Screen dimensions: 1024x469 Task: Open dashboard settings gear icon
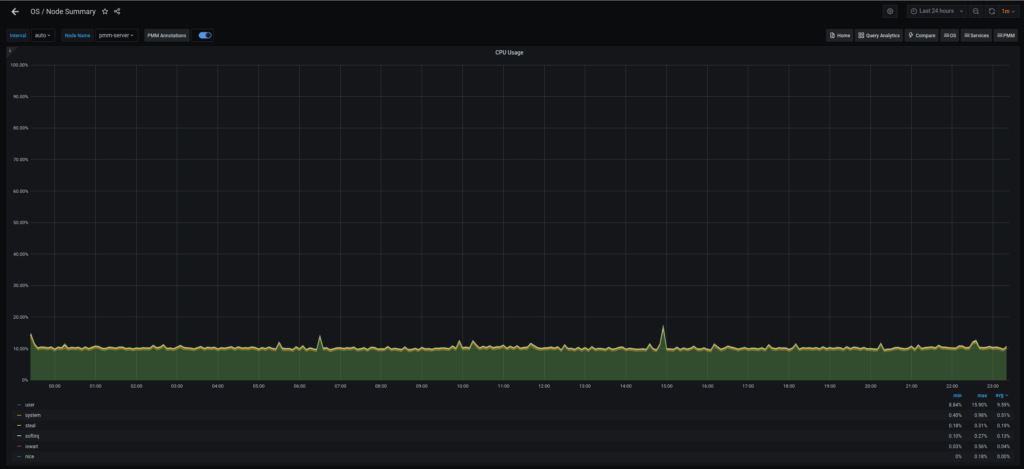pos(889,11)
